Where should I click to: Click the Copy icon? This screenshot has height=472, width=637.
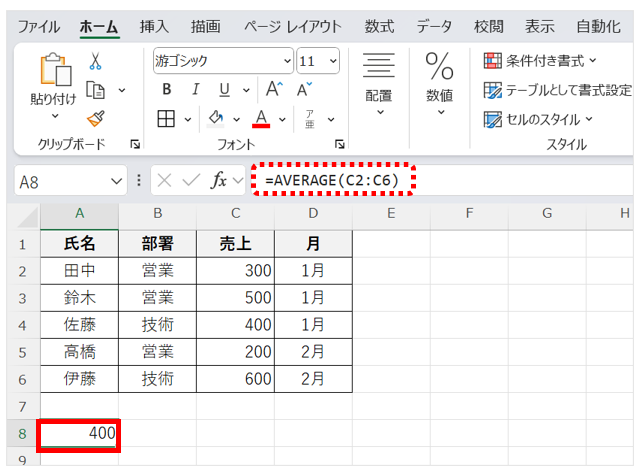click(x=96, y=90)
